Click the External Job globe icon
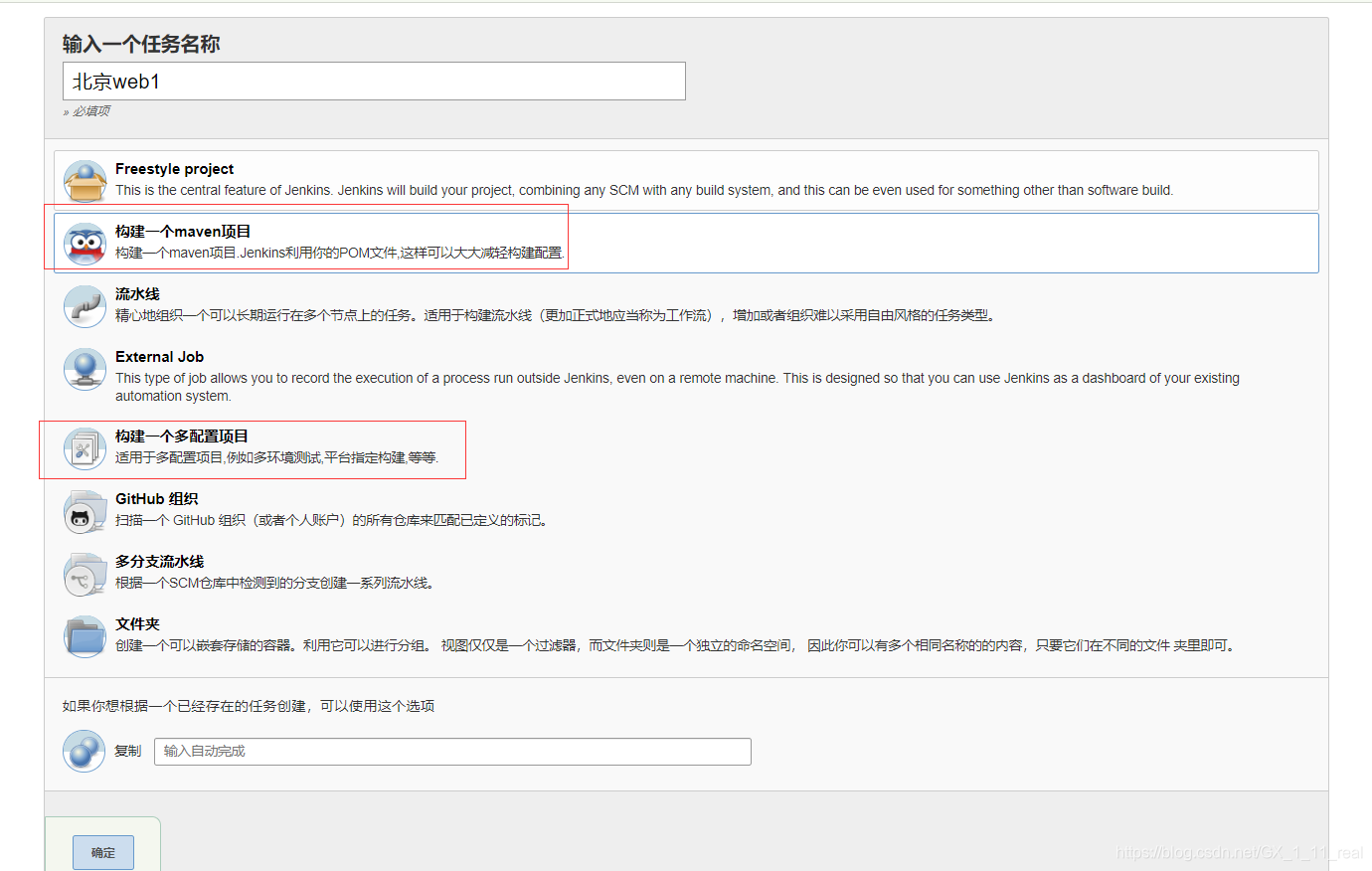 click(x=85, y=369)
